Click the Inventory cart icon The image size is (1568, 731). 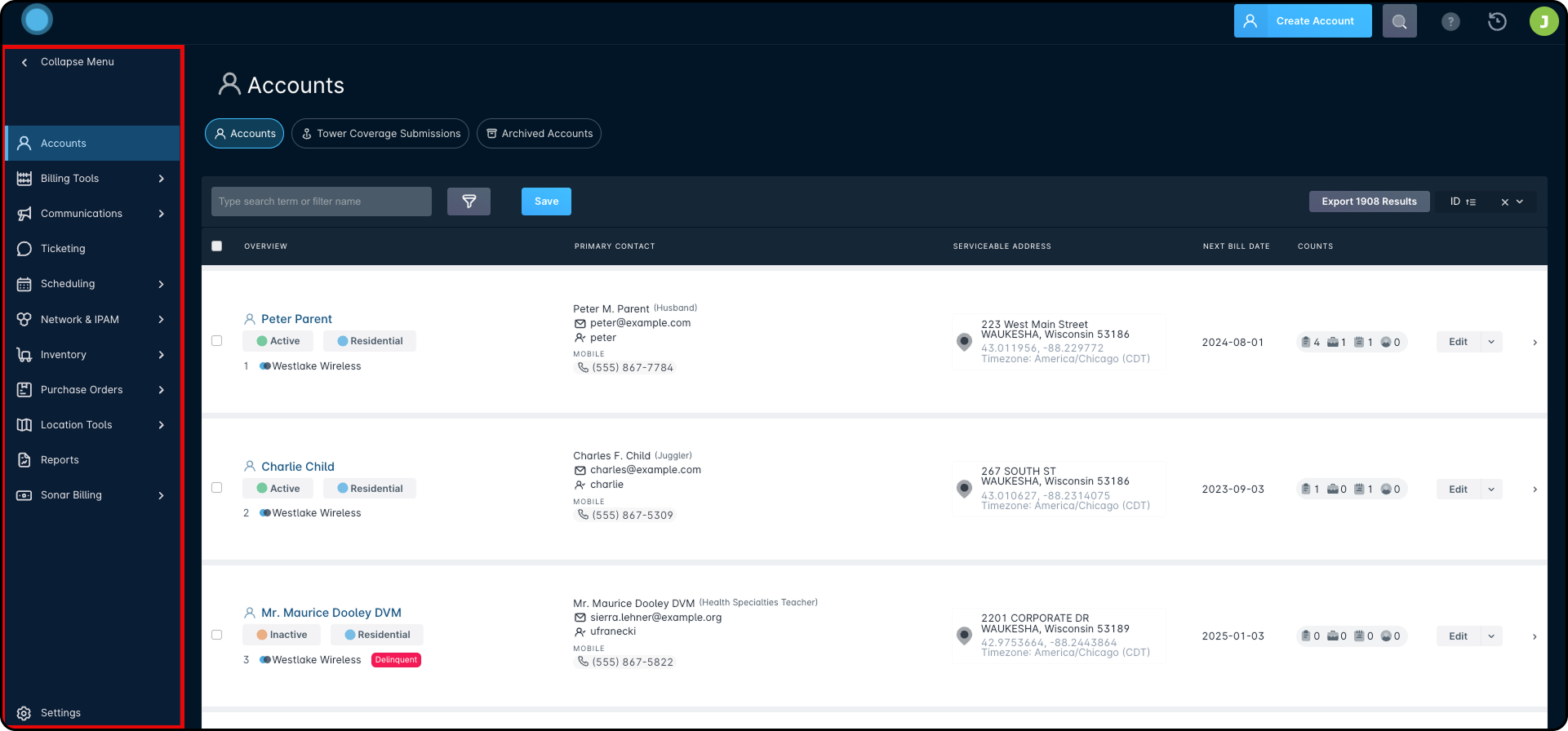24,355
